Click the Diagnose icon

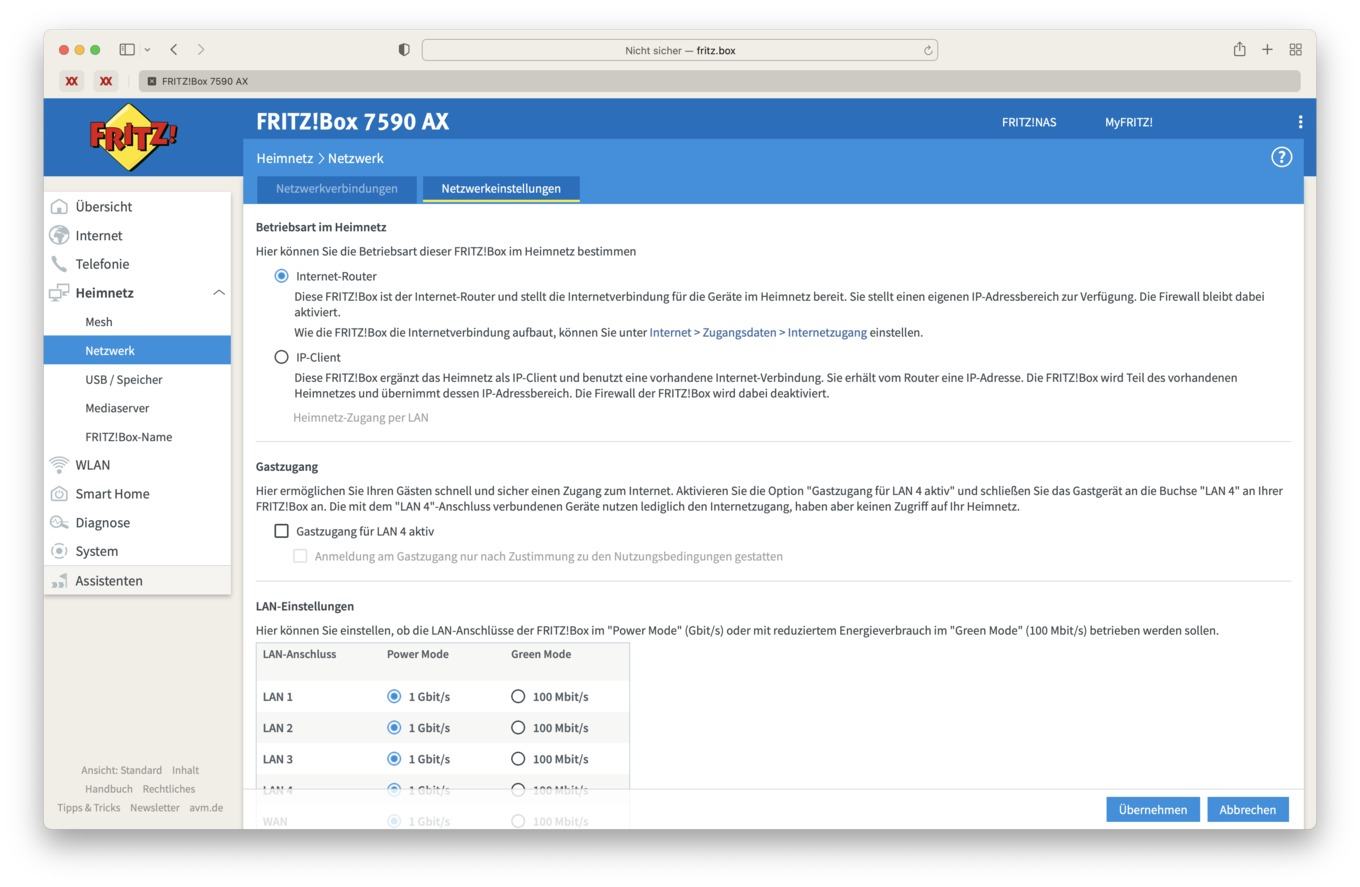point(59,523)
